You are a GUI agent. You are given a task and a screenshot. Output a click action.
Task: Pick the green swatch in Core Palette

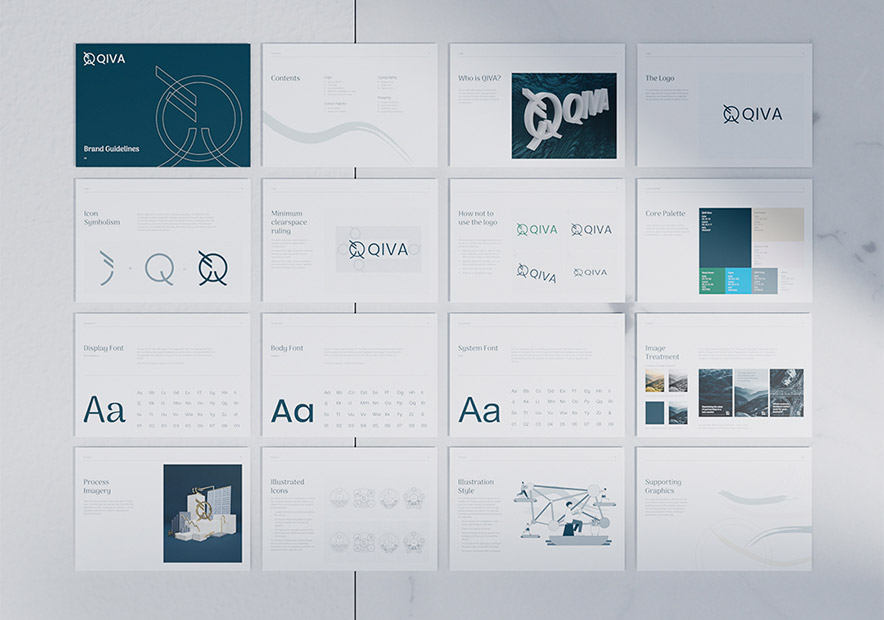pos(711,281)
